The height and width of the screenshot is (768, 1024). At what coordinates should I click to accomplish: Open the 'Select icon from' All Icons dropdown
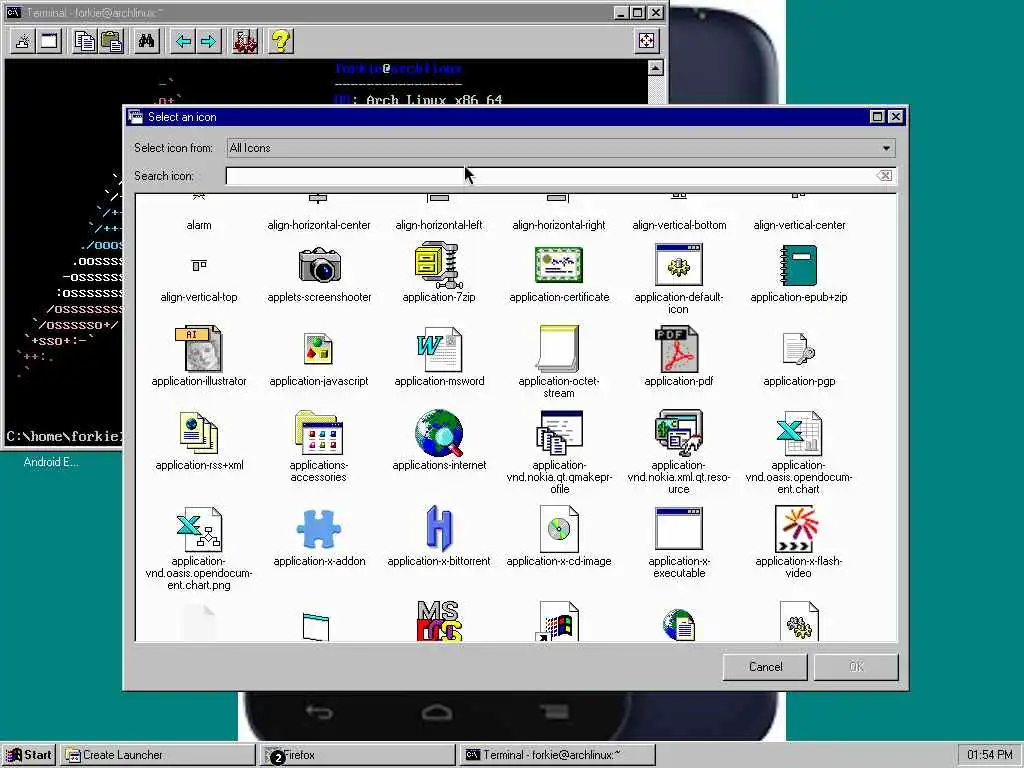click(x=560, y=148)
